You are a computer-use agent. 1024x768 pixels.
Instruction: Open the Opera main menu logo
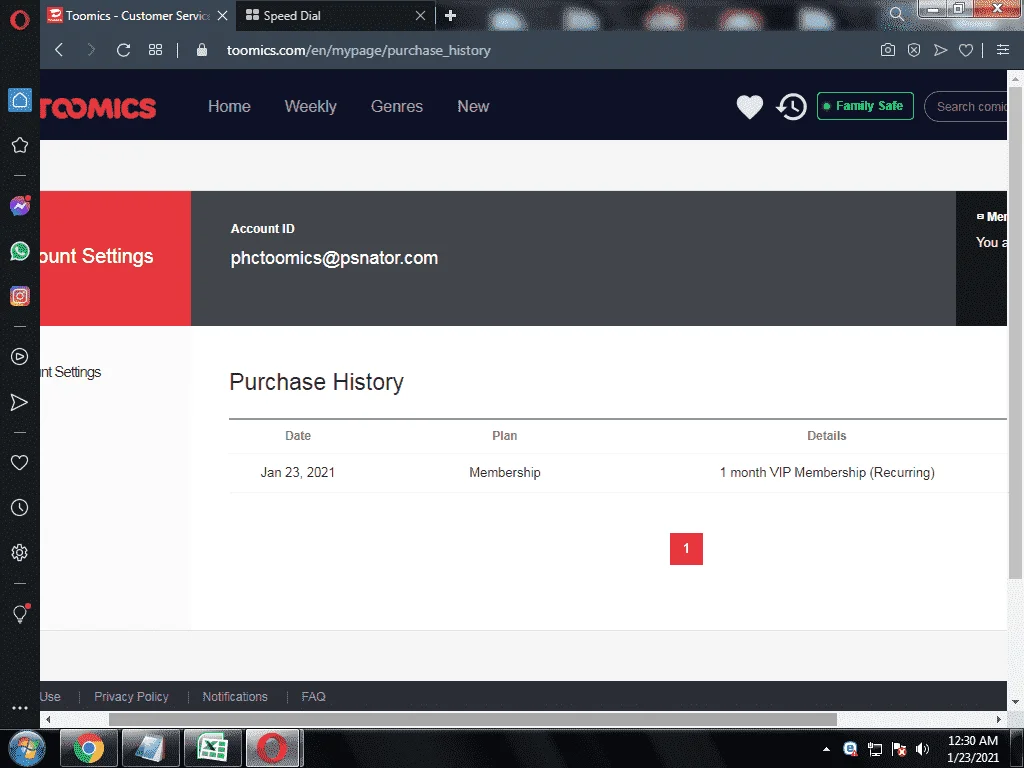pyautogui.click(x=20, y=20)
